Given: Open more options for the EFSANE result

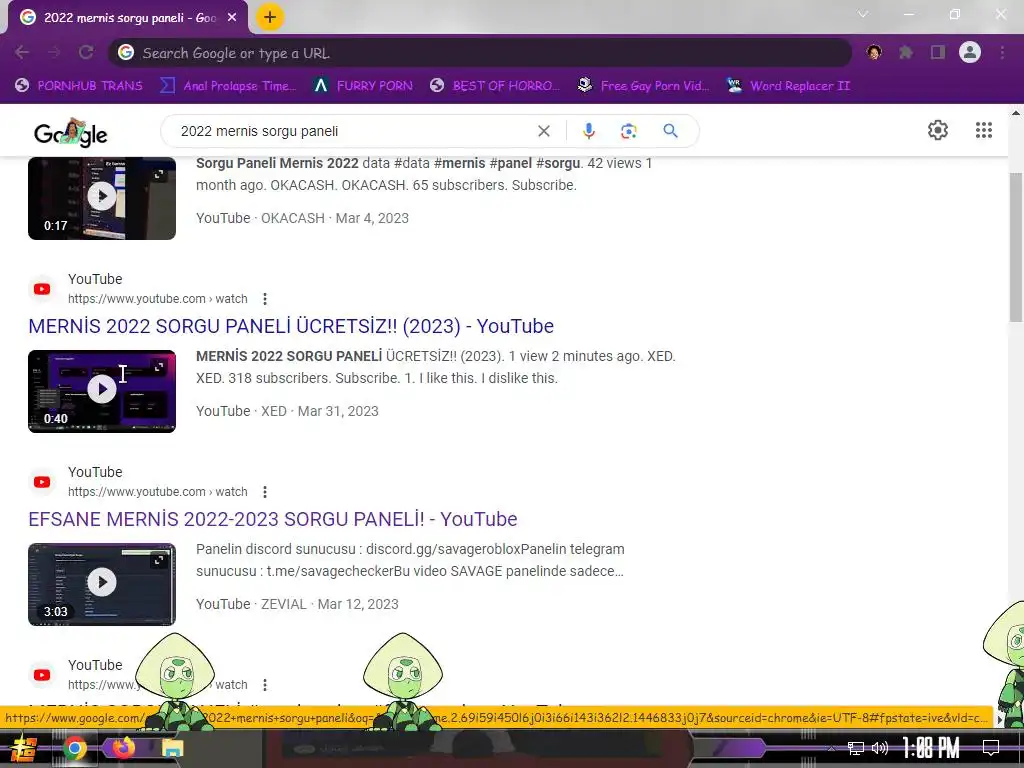Looking at the screenshot, I should point(264,492).
